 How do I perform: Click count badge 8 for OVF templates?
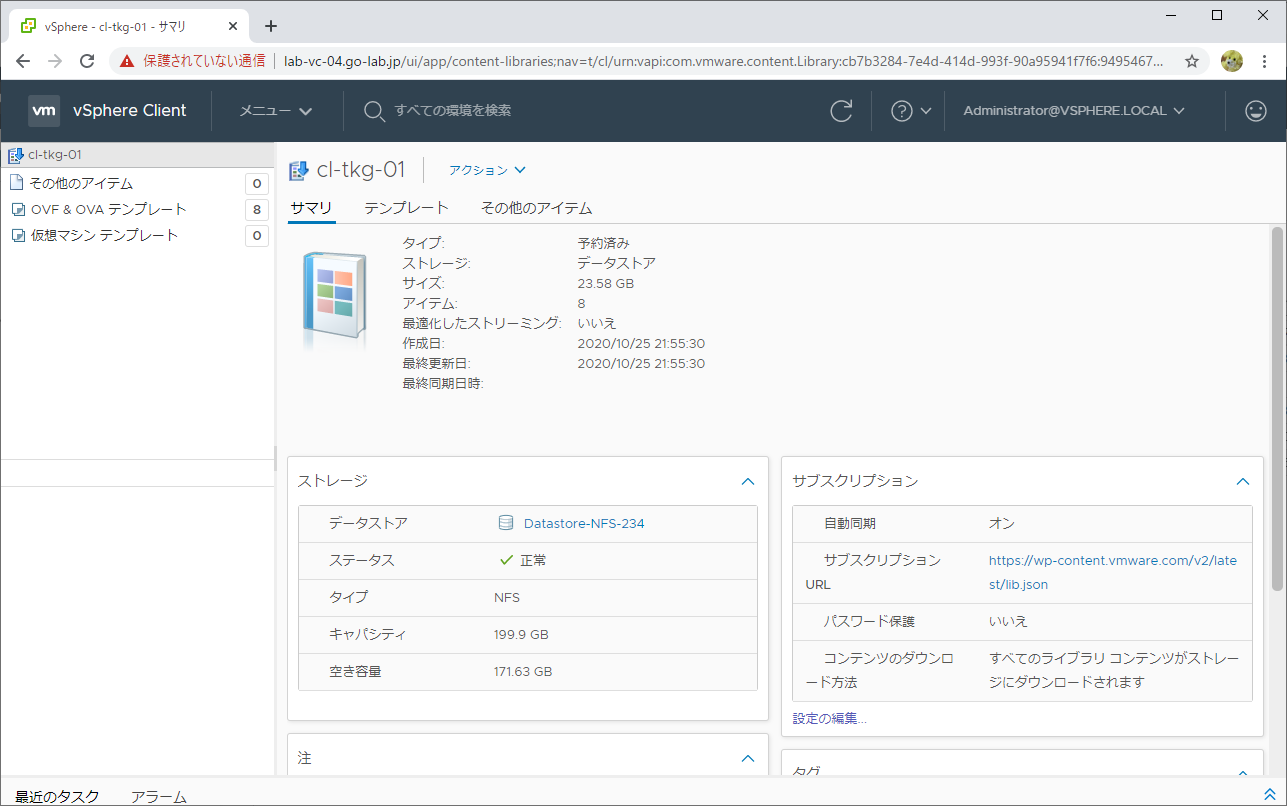click(257, 209)
